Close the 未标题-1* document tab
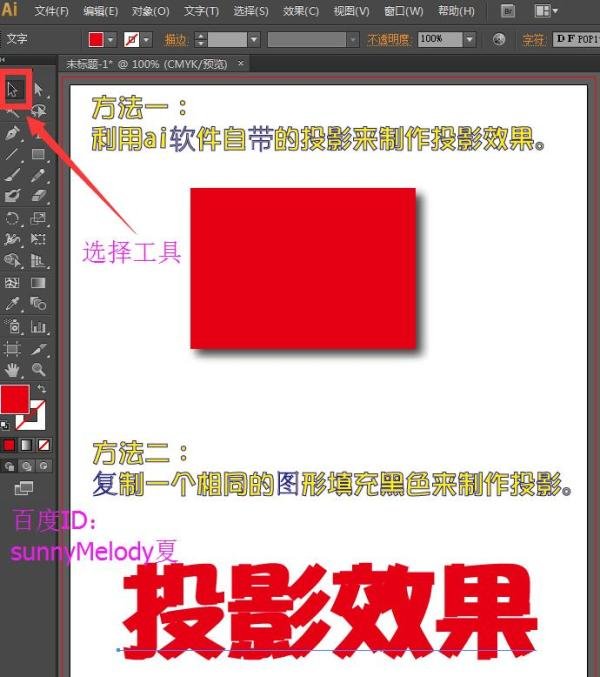 (x=241, y=63)
